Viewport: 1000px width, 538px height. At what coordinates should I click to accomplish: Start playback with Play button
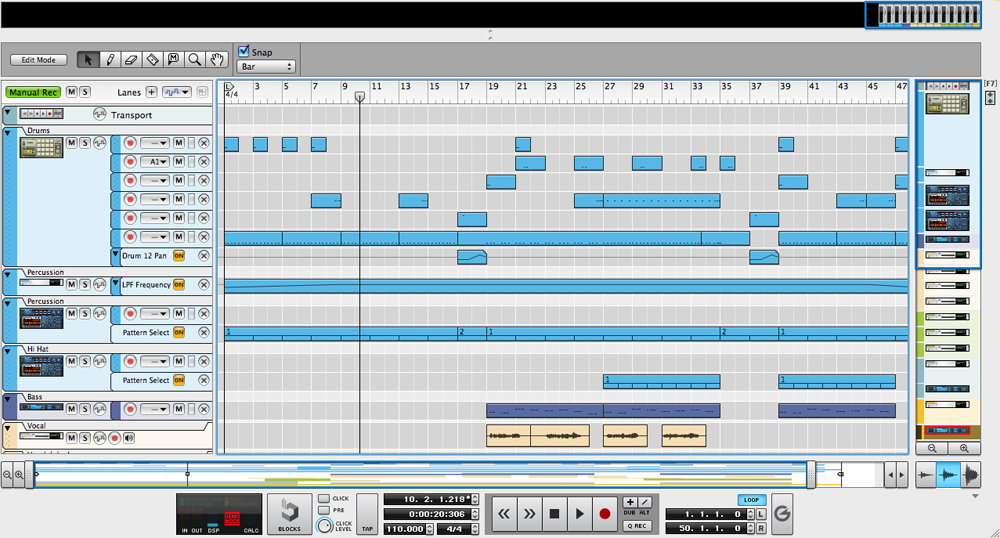[x=579, y=513]
